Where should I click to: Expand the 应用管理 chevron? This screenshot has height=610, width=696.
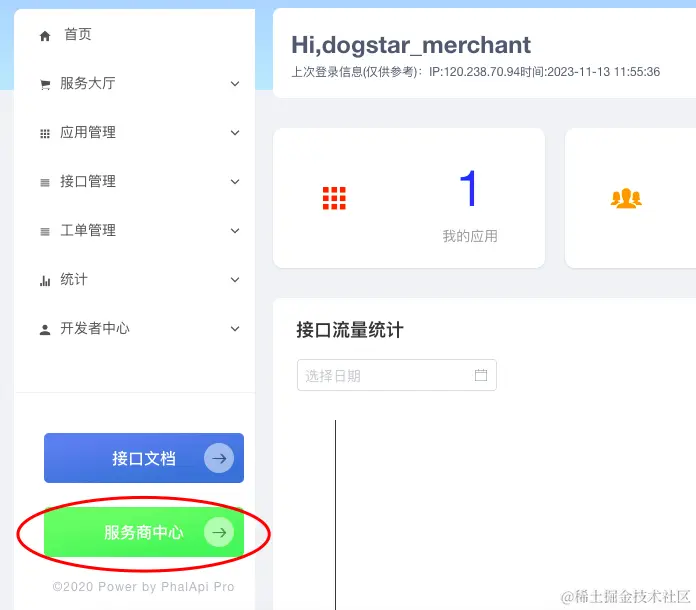pyautogui.click(x=235, y=132)
